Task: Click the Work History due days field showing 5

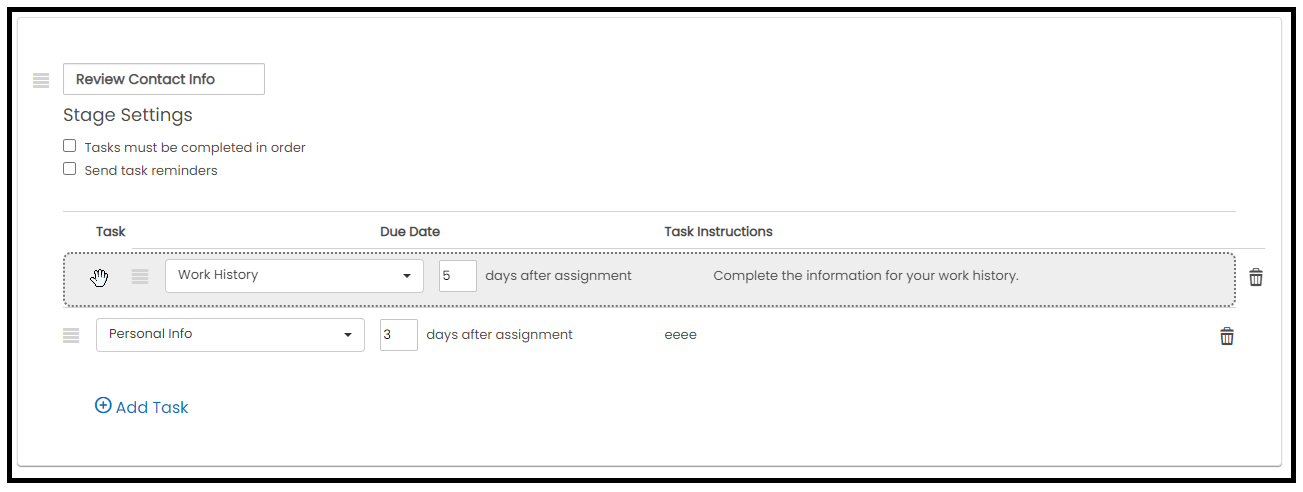Action: pos(458,276)
